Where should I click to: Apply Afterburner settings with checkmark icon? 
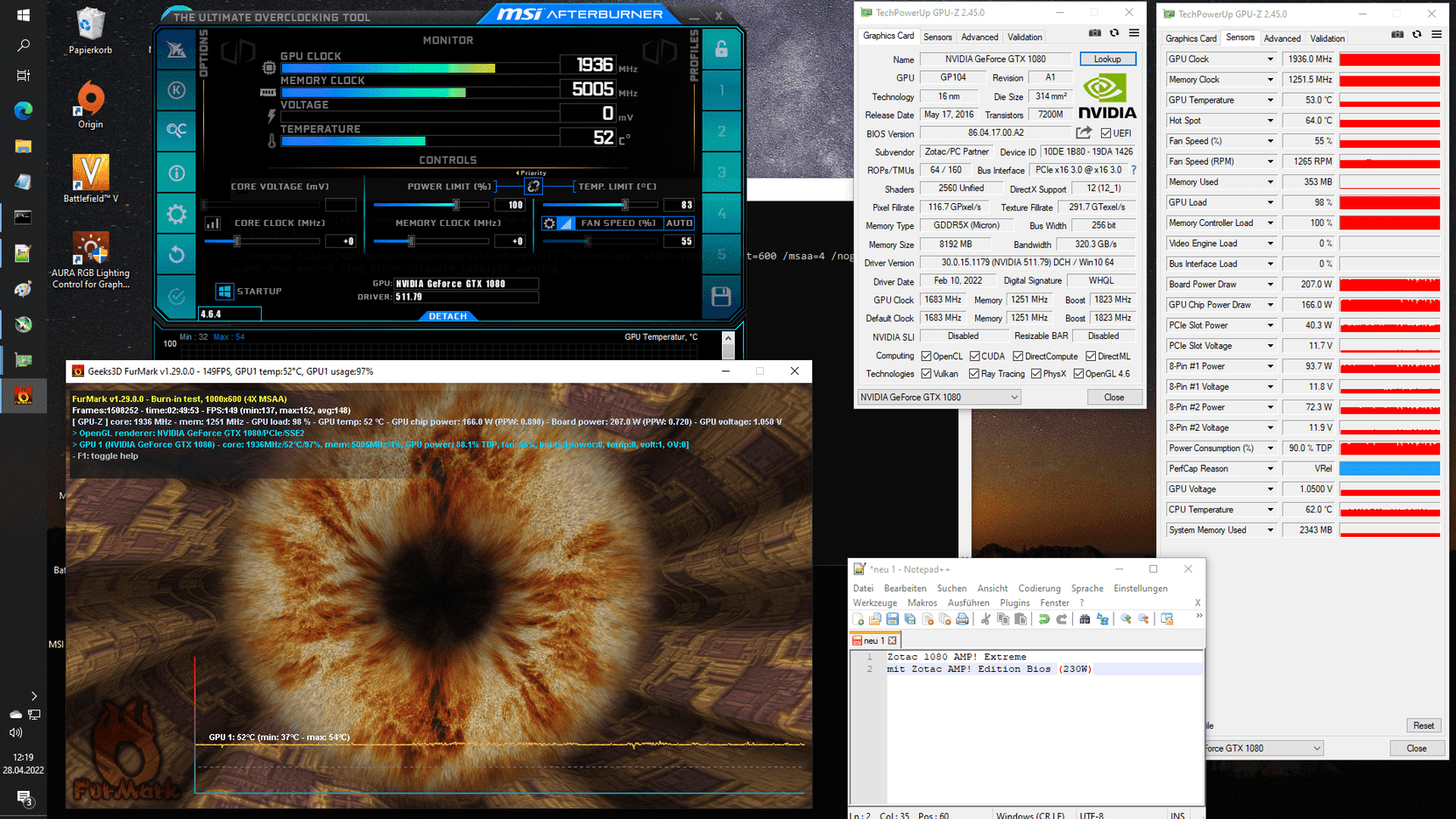coord(176,296)
